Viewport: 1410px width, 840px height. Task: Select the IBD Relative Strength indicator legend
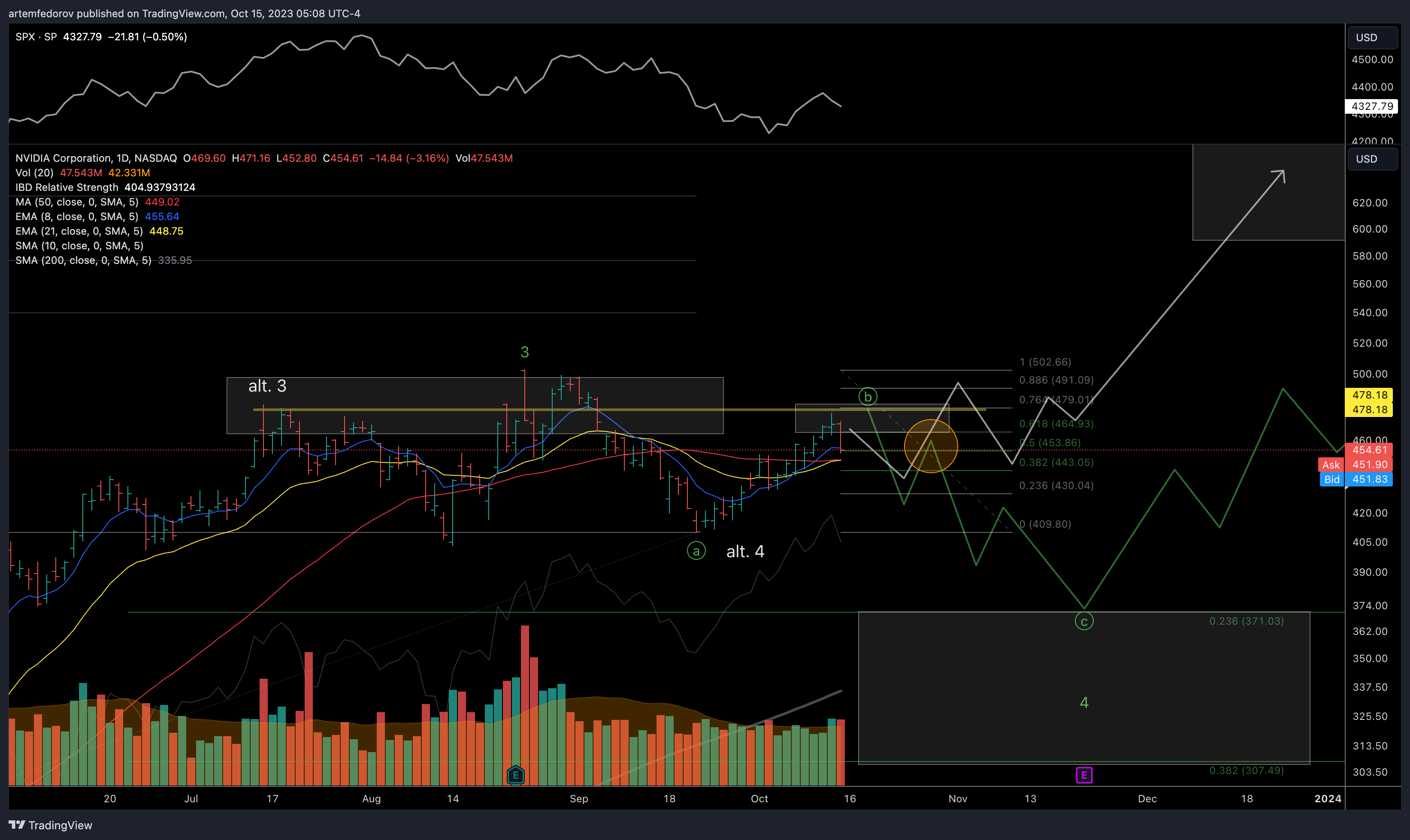pyautogui.click(x=67, y=187)
